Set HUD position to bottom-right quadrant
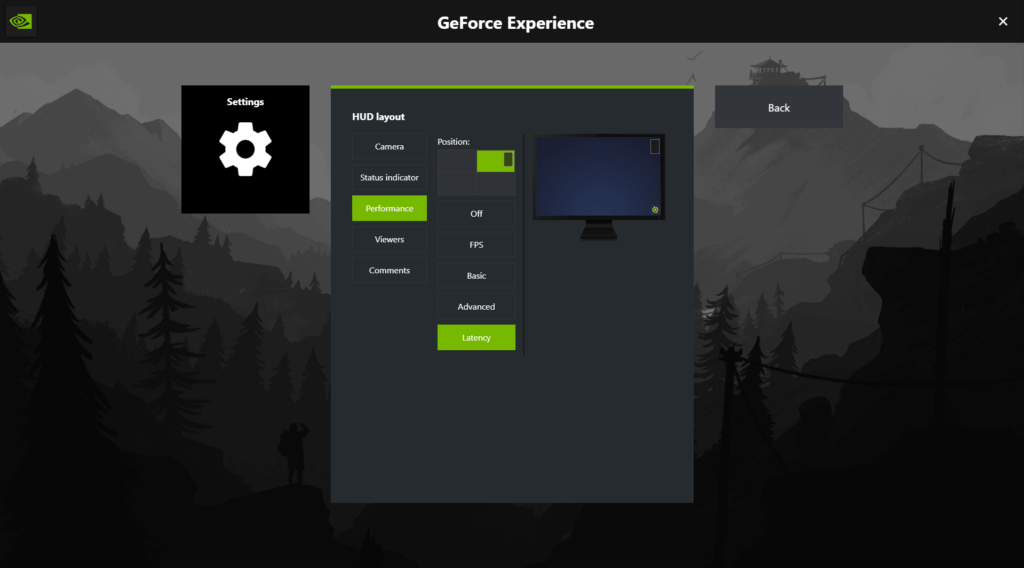This screenshot has width=1024, height=568. tap(496, 183)
